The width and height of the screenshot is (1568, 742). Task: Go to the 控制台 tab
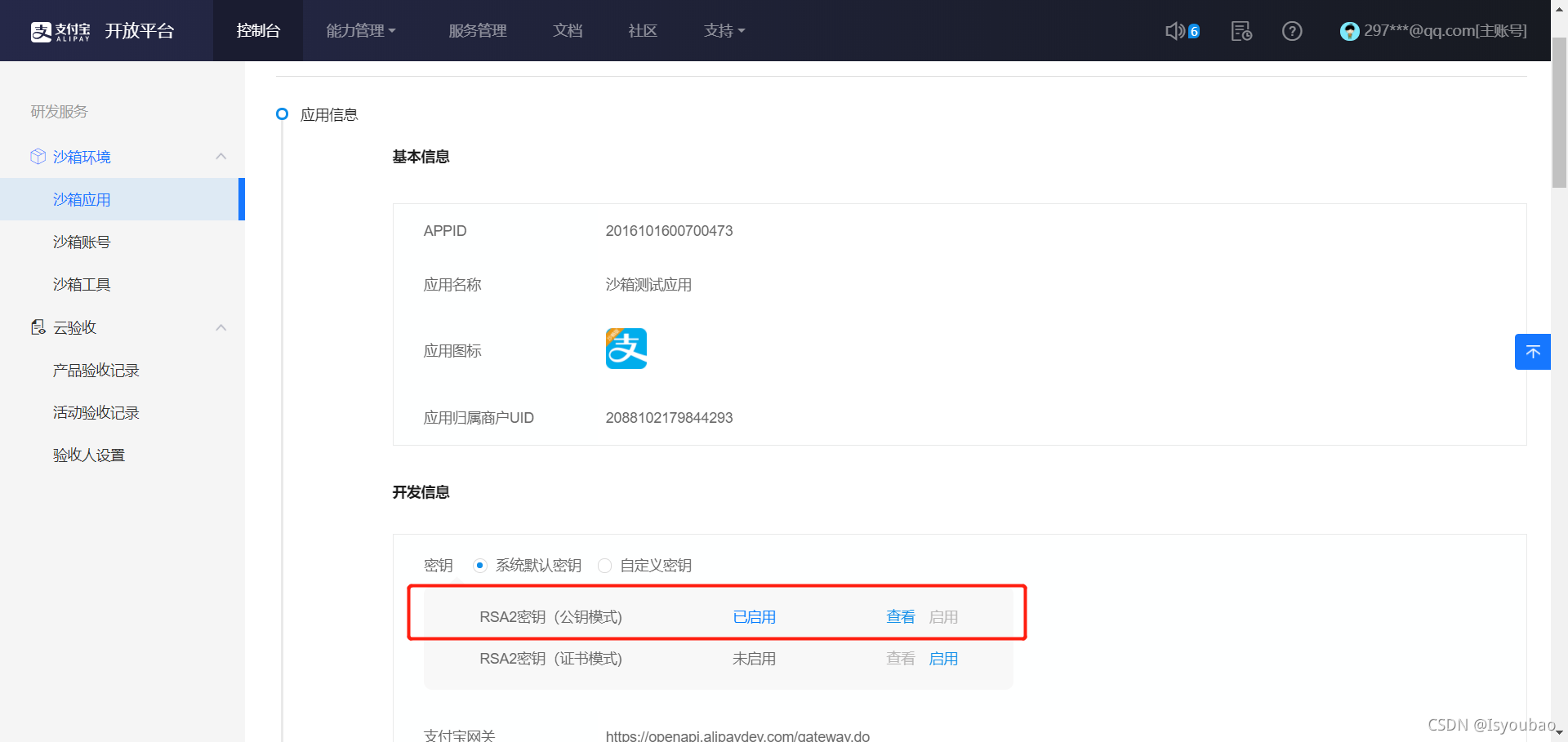pos(258,31)
